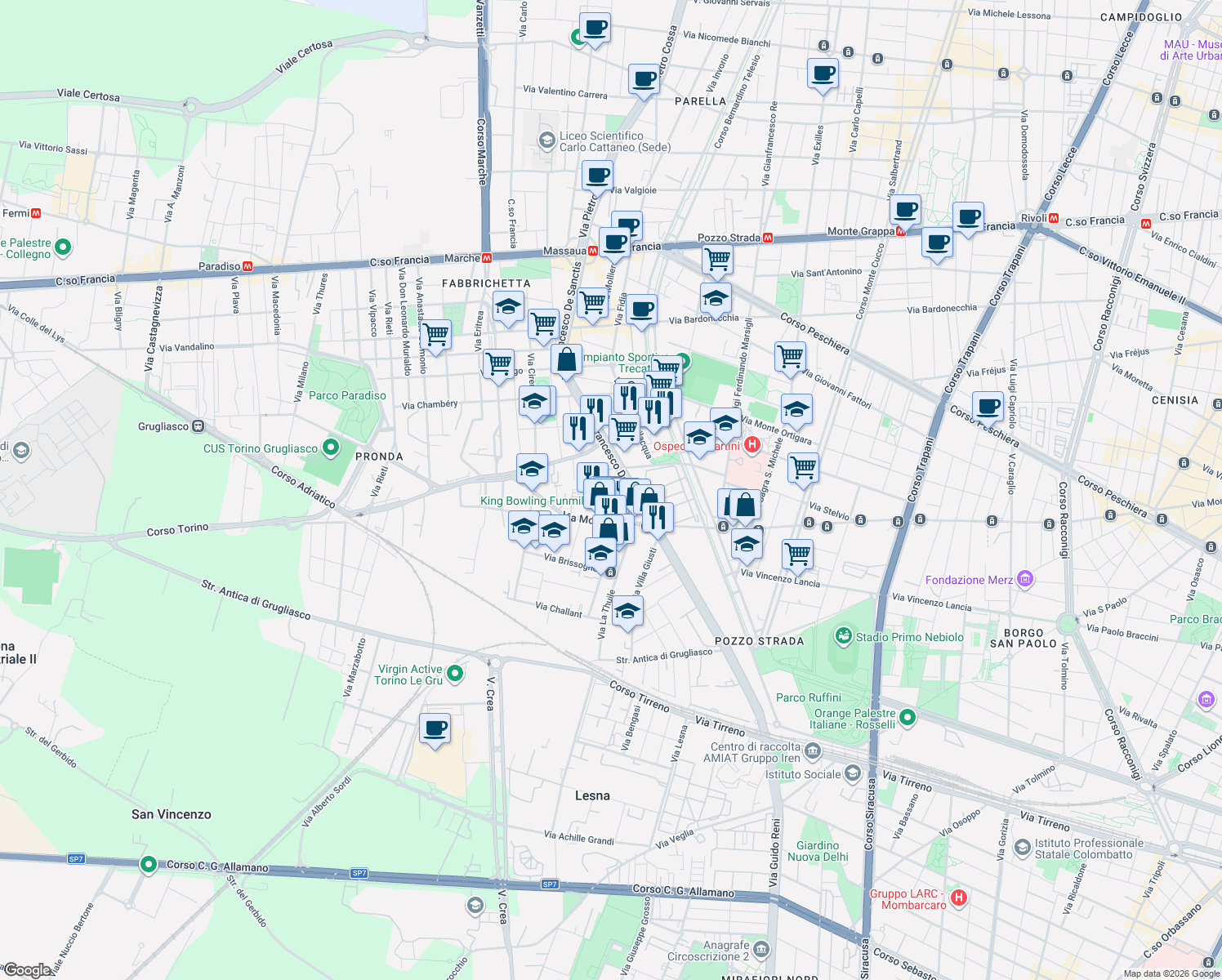Screen dimensions: 1222x980
Task: Click the Fermi metro station icon
Action: click(36, 213)
